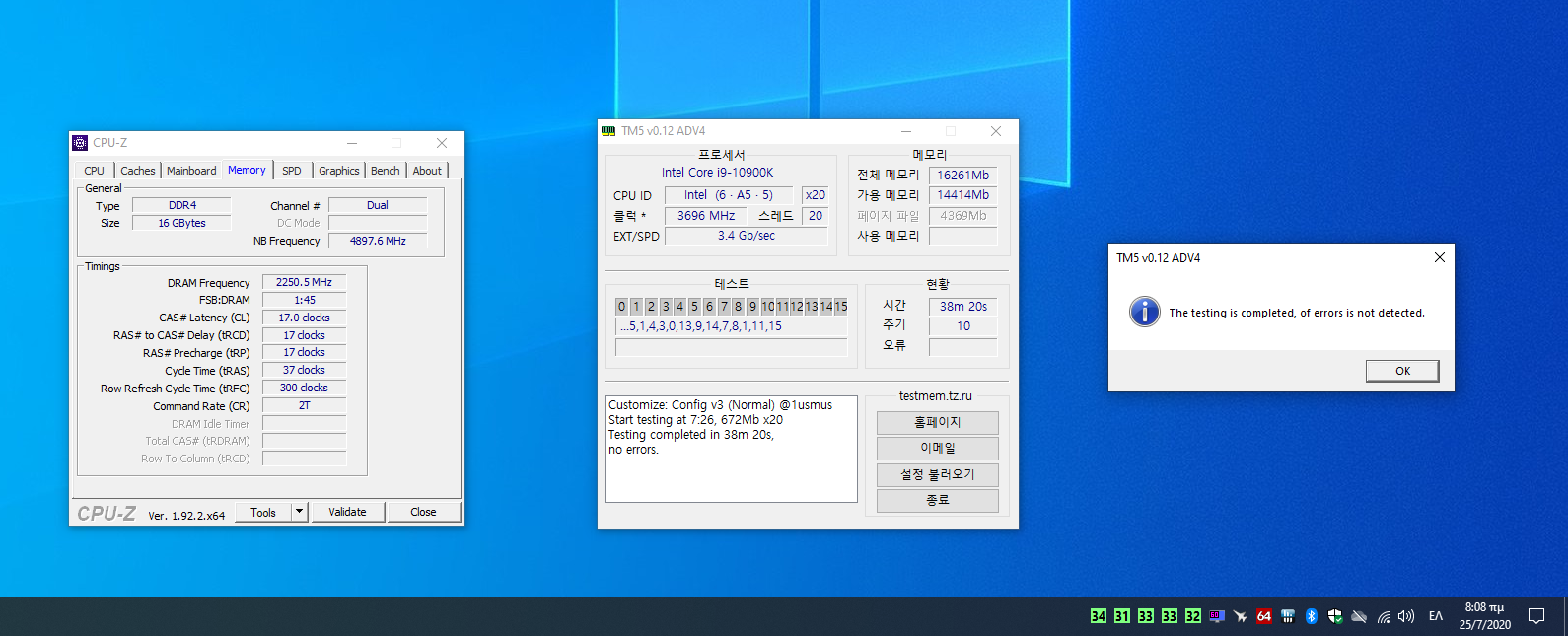Open the taskbar clock showing 8:08 πμ

1485,616
